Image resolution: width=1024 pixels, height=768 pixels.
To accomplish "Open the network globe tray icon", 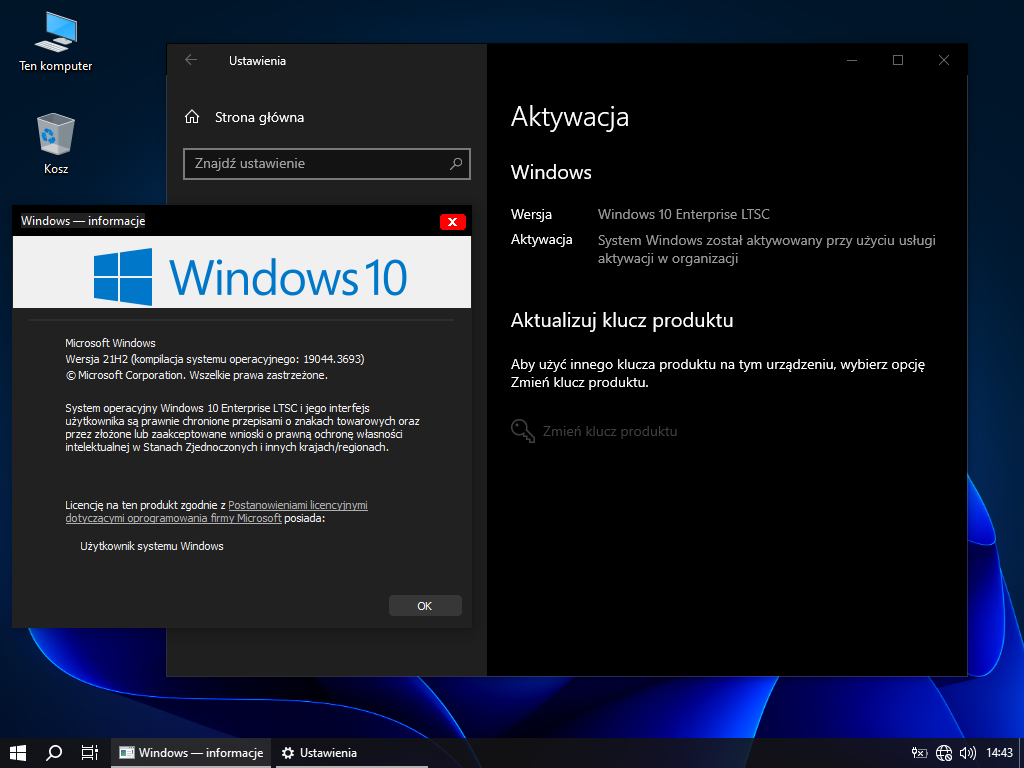I will tap(944, 753).
